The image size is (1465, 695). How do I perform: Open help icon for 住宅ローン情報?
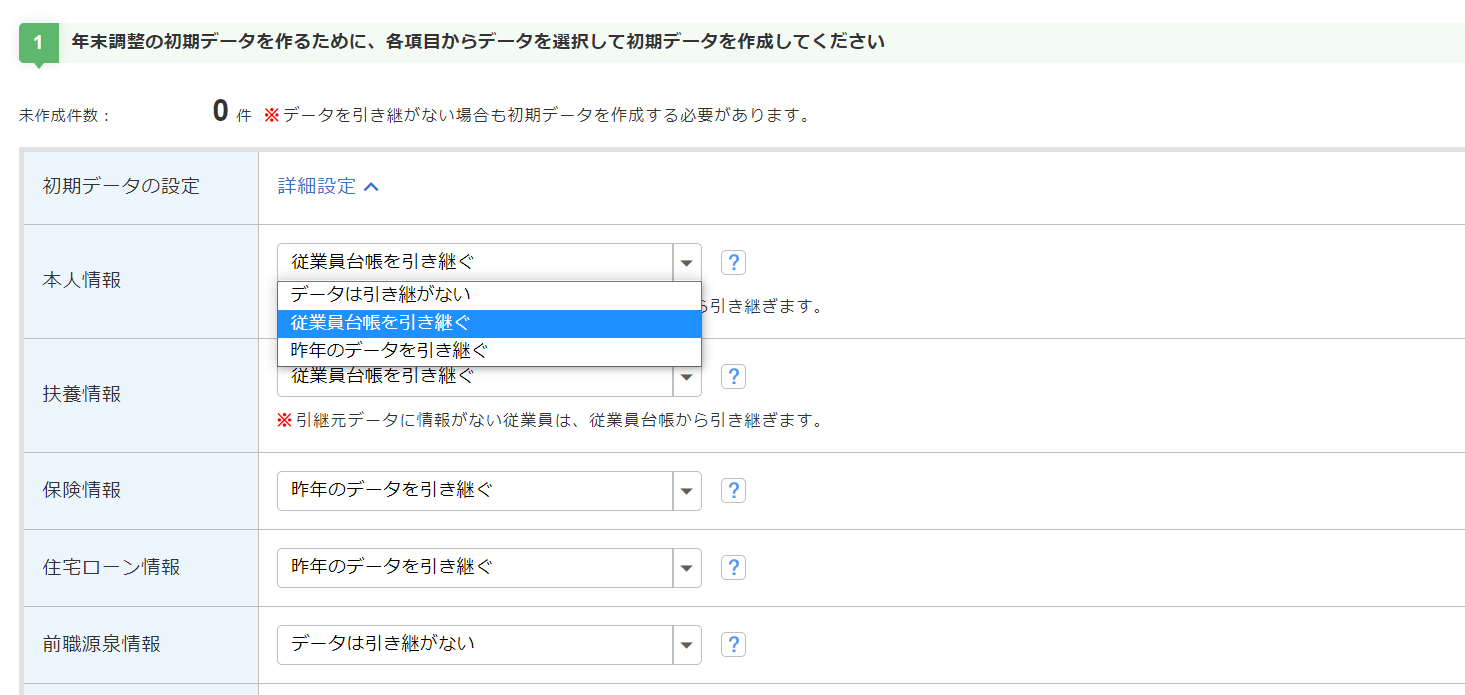click(733, 568)
